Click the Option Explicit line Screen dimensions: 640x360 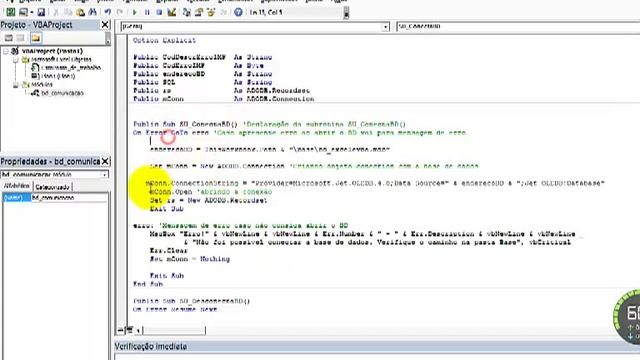(x=164, y=40)
